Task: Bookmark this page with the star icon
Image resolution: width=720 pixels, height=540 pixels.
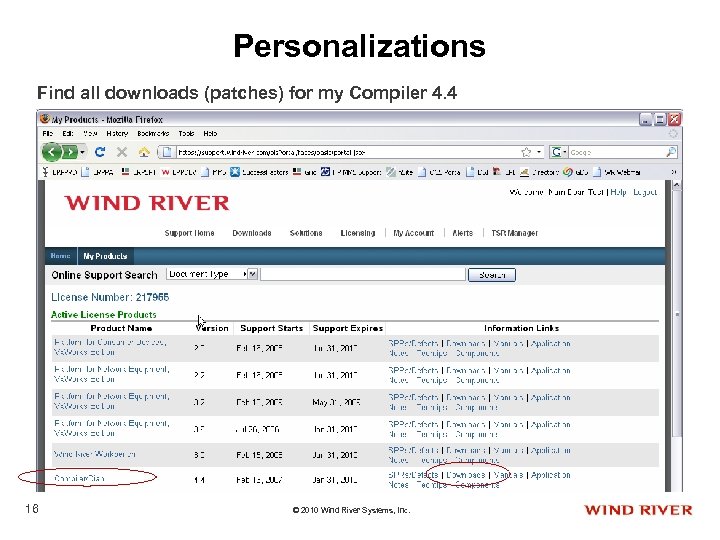Action: coord(526,152)
